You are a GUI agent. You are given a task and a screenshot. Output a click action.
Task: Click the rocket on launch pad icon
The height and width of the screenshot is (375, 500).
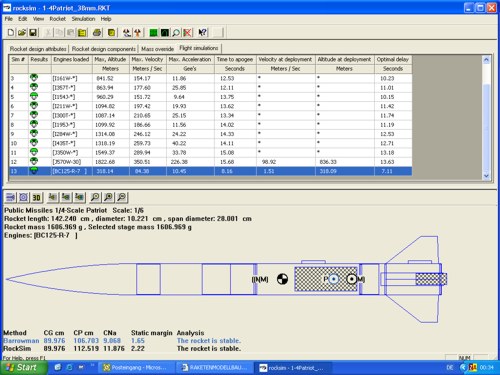click(x=127, y=32)
